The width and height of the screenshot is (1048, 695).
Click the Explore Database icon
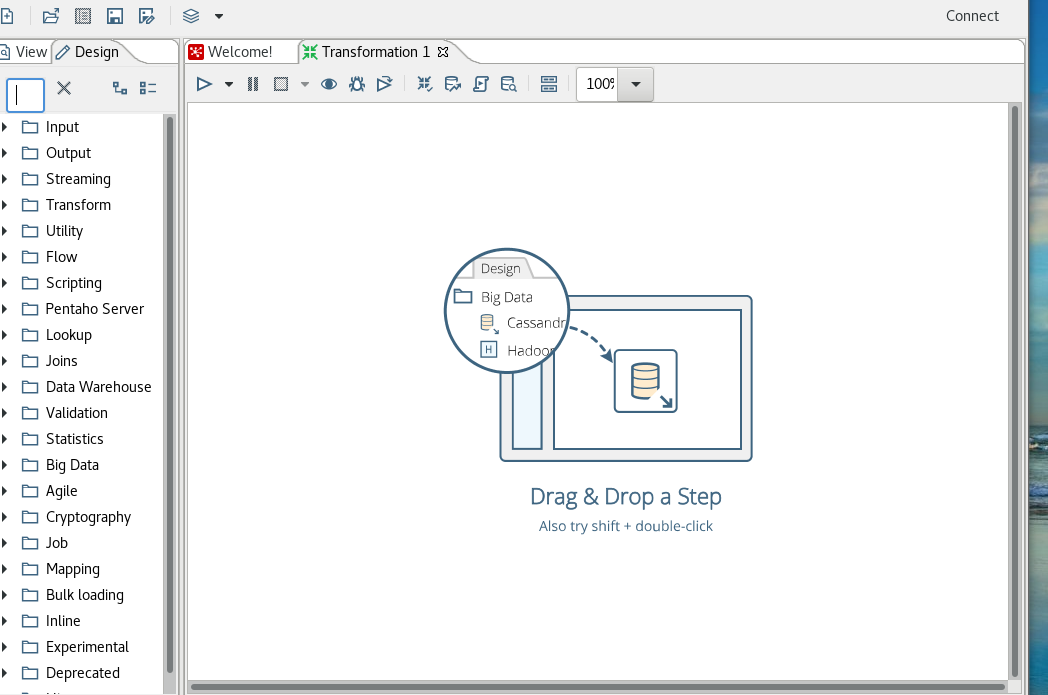point(509,84)
